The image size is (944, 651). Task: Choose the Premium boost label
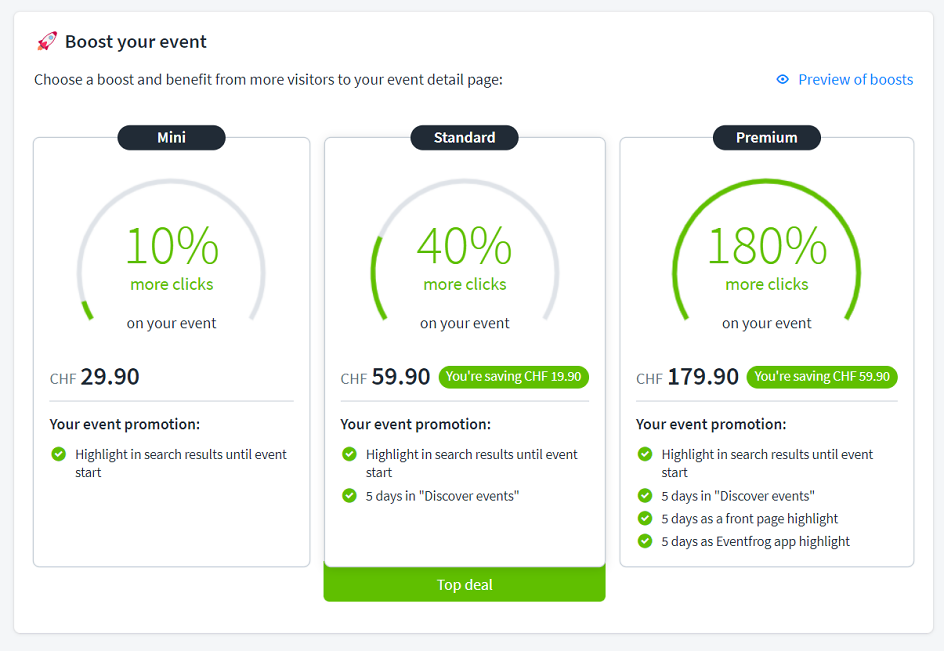(766, 138)
